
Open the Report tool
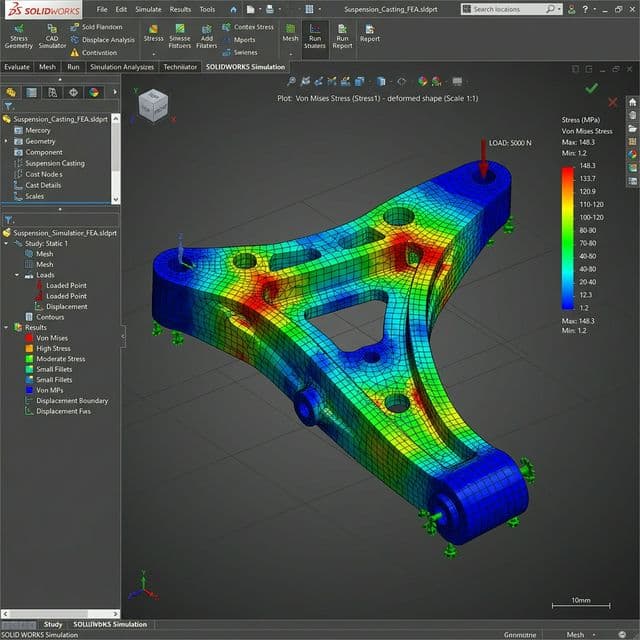pyautogui.click(x=370, y=33)
